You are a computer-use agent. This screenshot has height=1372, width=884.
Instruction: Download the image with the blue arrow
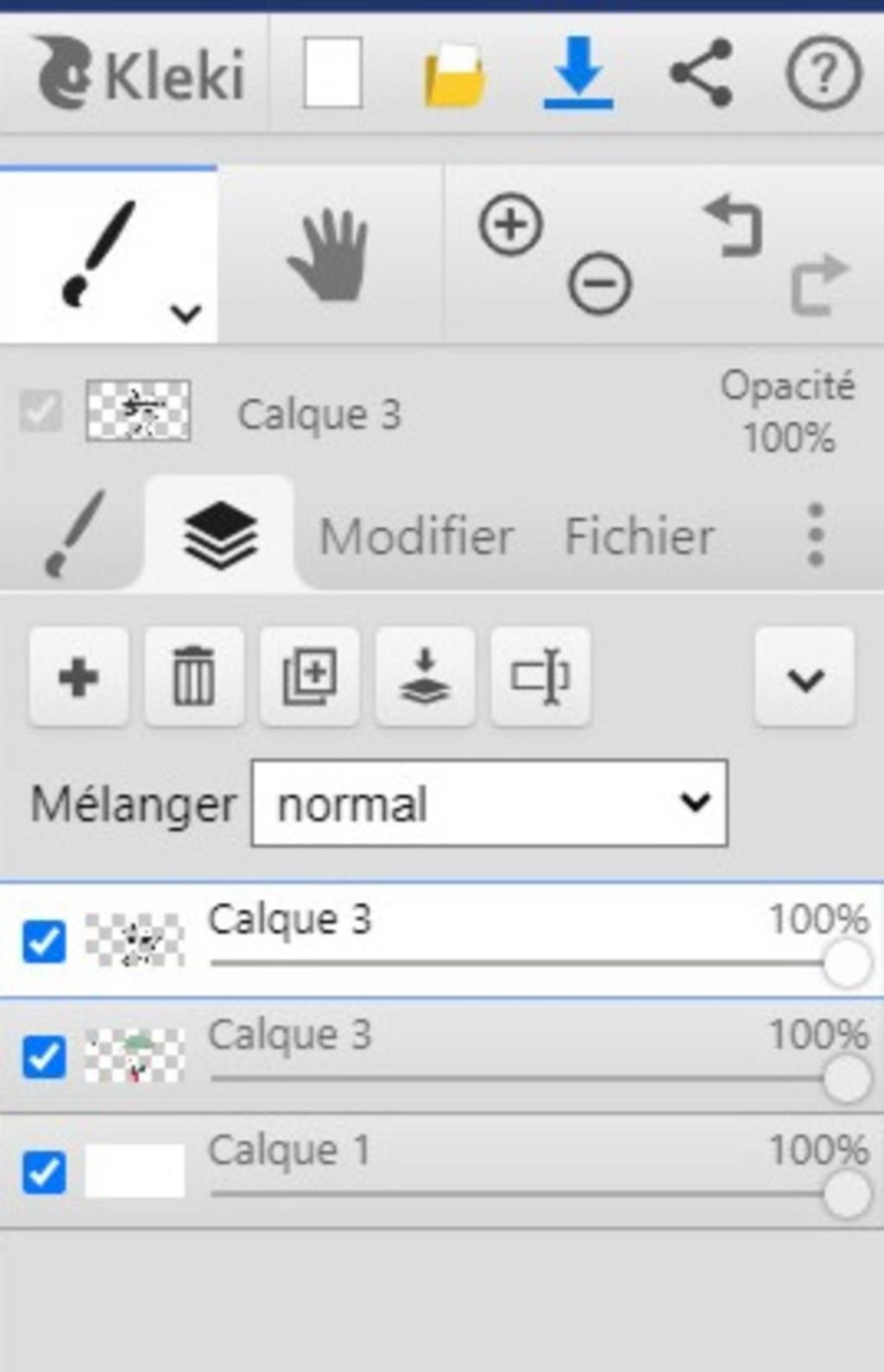(578, 73)
